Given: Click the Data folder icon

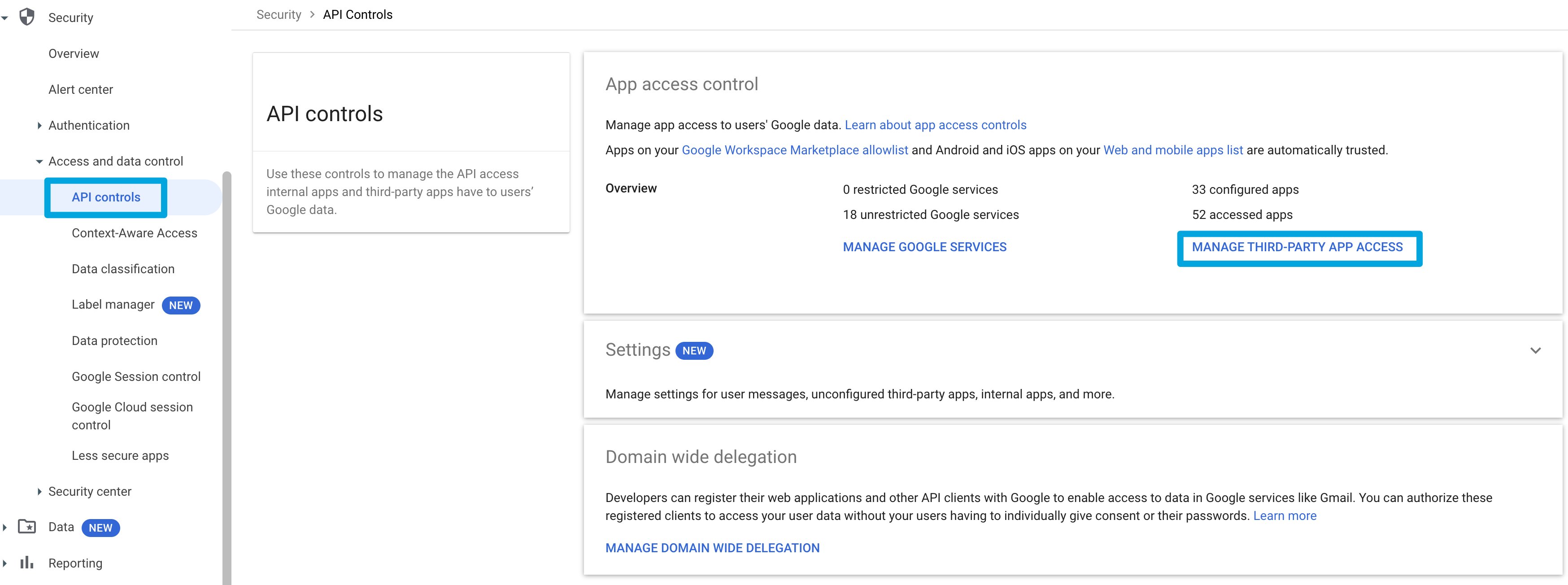Looking at the screenshot, I should point(27,527).
